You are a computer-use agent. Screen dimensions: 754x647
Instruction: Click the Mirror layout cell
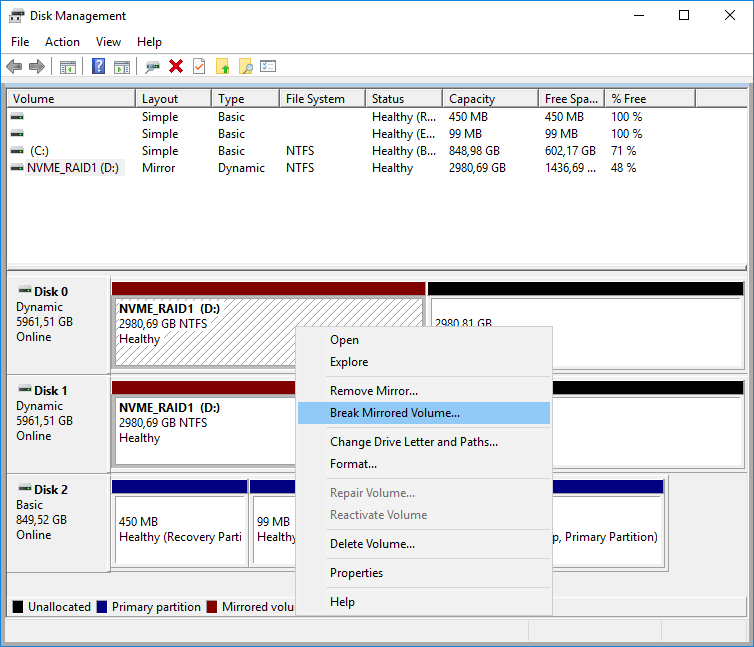pos(159,168)
